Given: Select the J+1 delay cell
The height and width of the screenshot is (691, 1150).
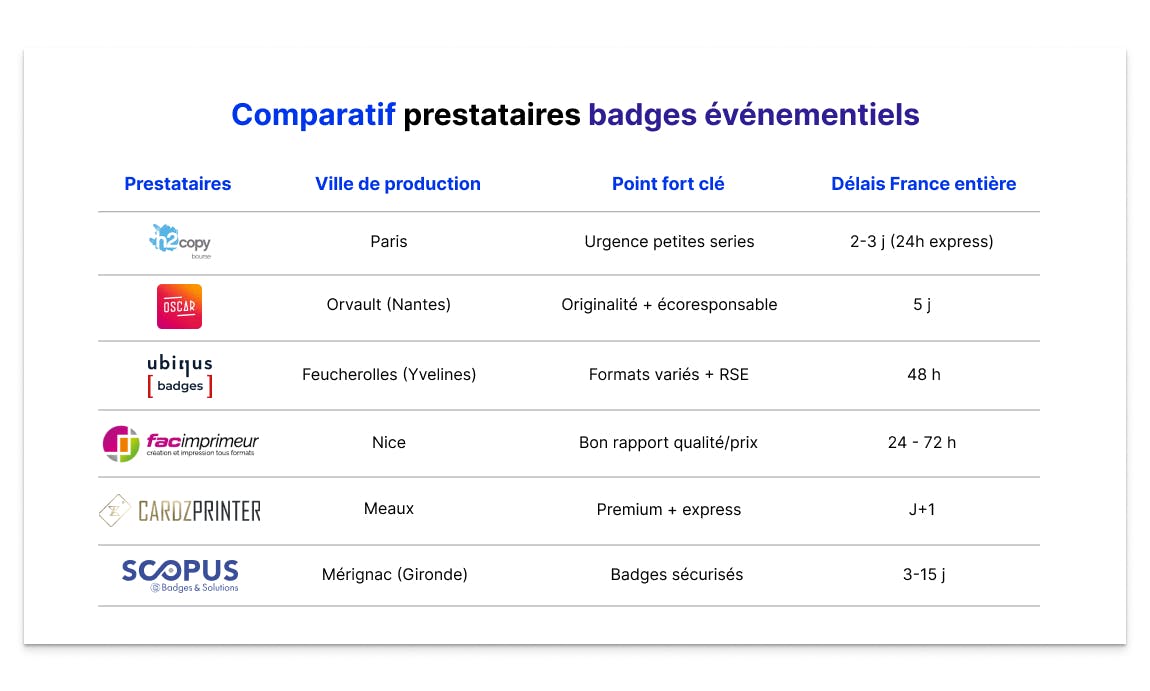Looking at the screenshot, I should [921, 510].
